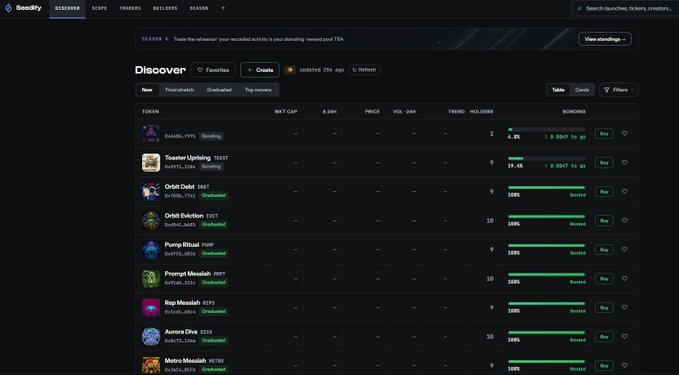
Task: Sort by BONDING column header
Action: [574, 111]
